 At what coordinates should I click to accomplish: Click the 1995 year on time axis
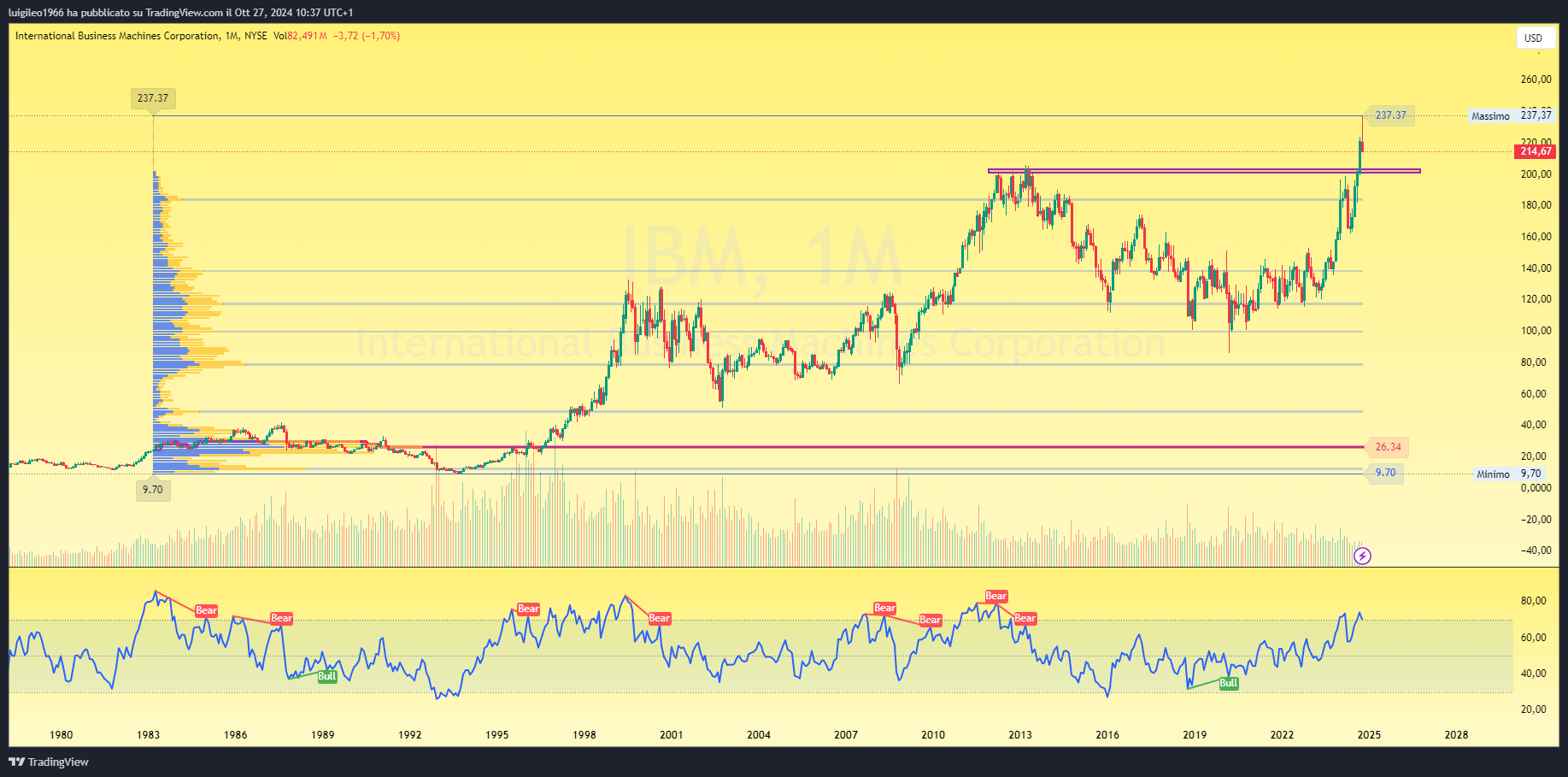click(x=497, y=734)
